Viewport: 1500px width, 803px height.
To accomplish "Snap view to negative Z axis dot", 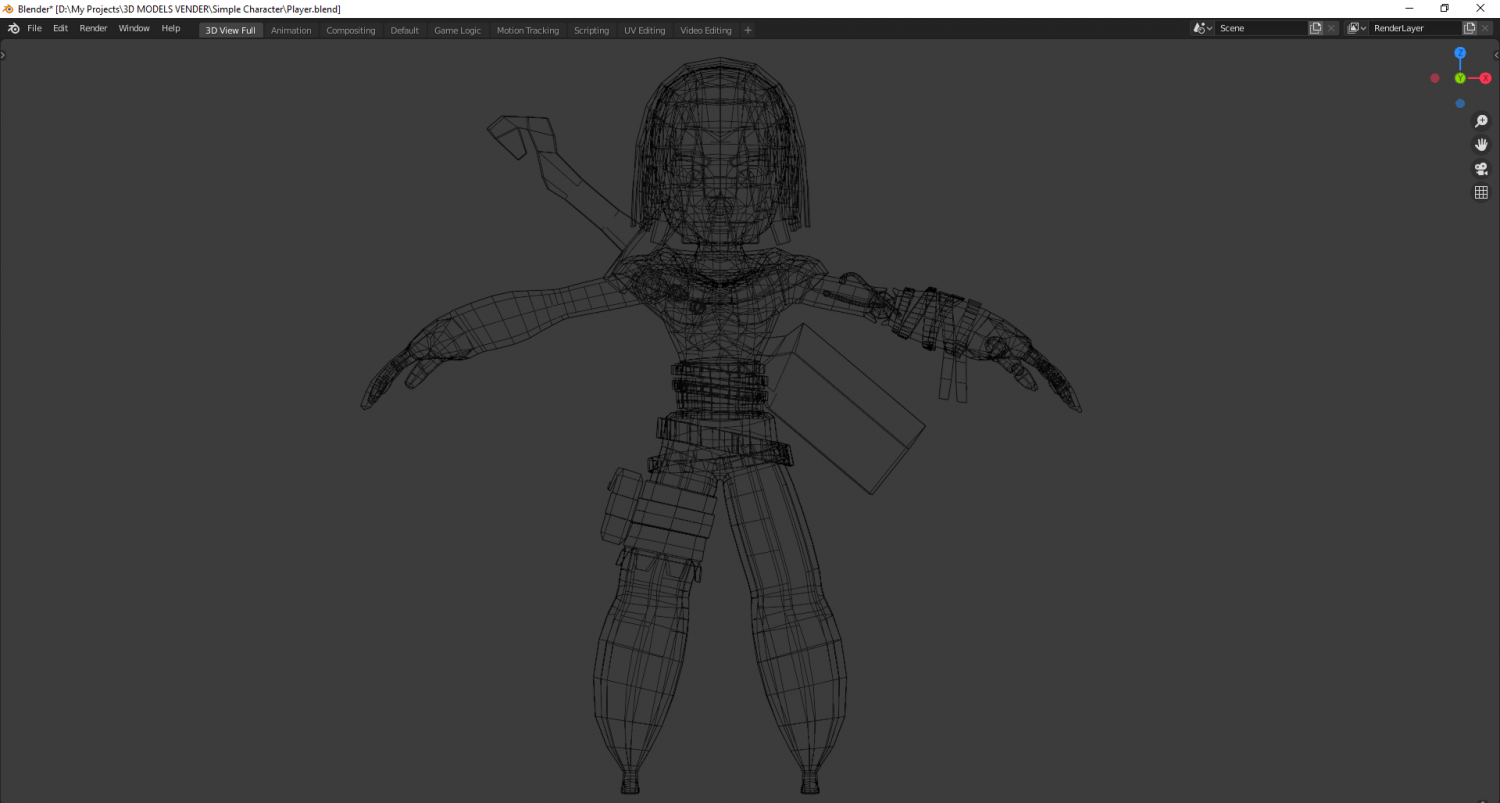I will pos(1460,103).
